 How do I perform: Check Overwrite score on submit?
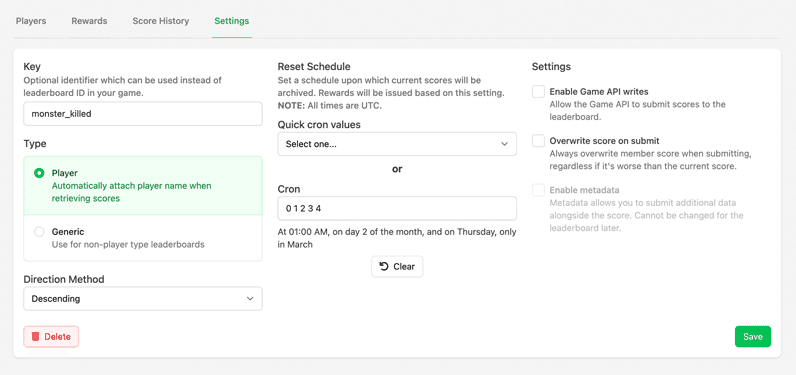tap(538, 141)
